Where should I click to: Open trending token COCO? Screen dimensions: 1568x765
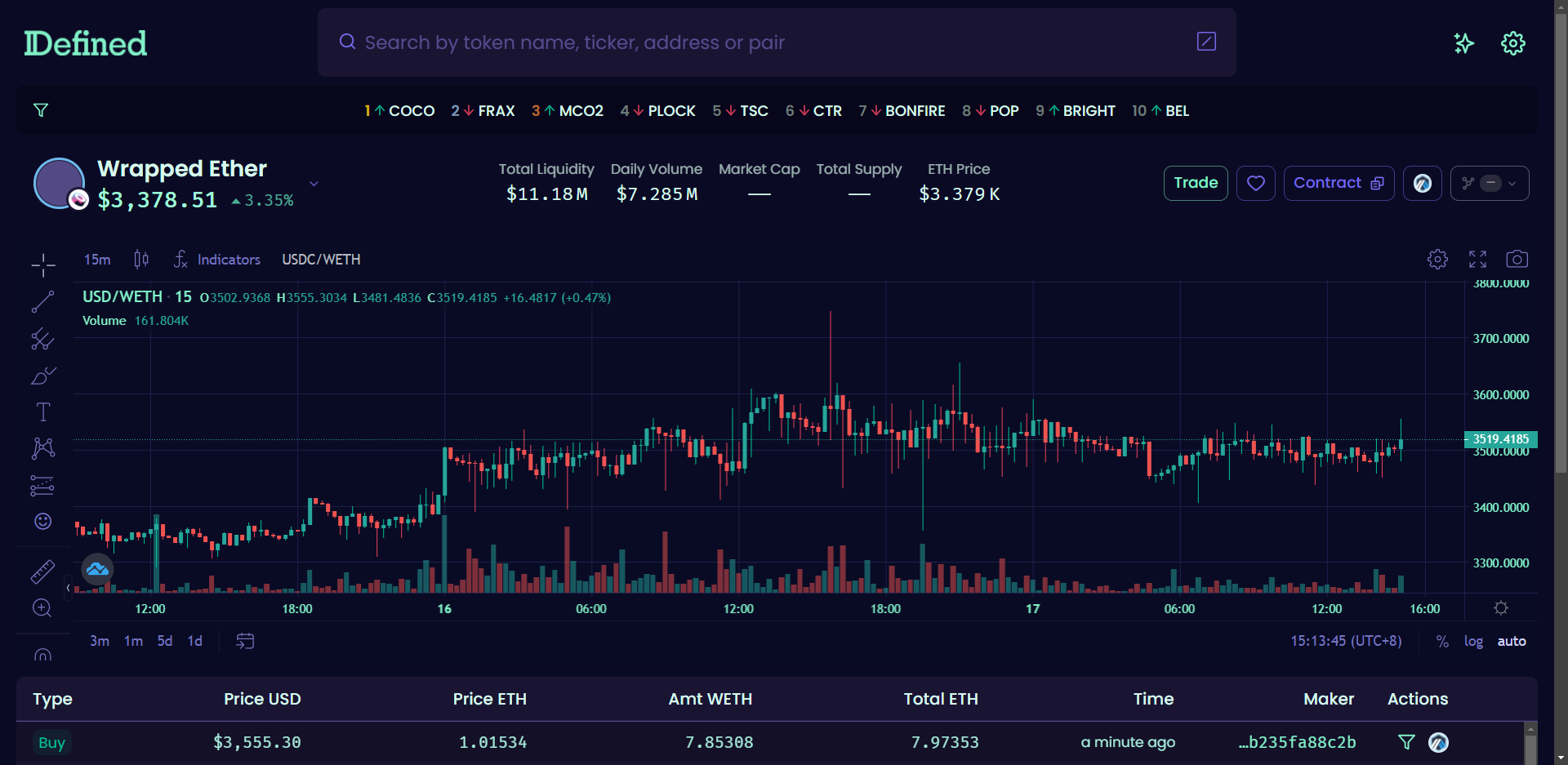pyautogui.click(x=399, y=110)
